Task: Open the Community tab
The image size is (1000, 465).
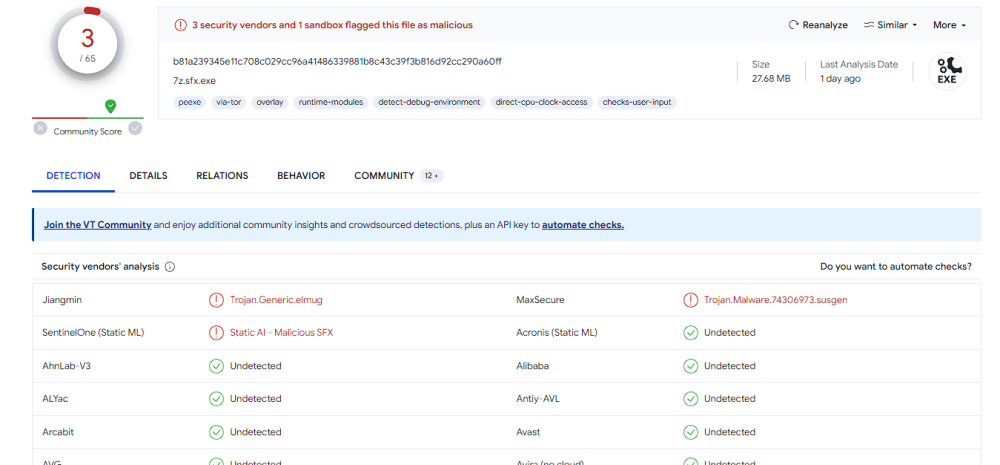Action: [x=384, y=176]
